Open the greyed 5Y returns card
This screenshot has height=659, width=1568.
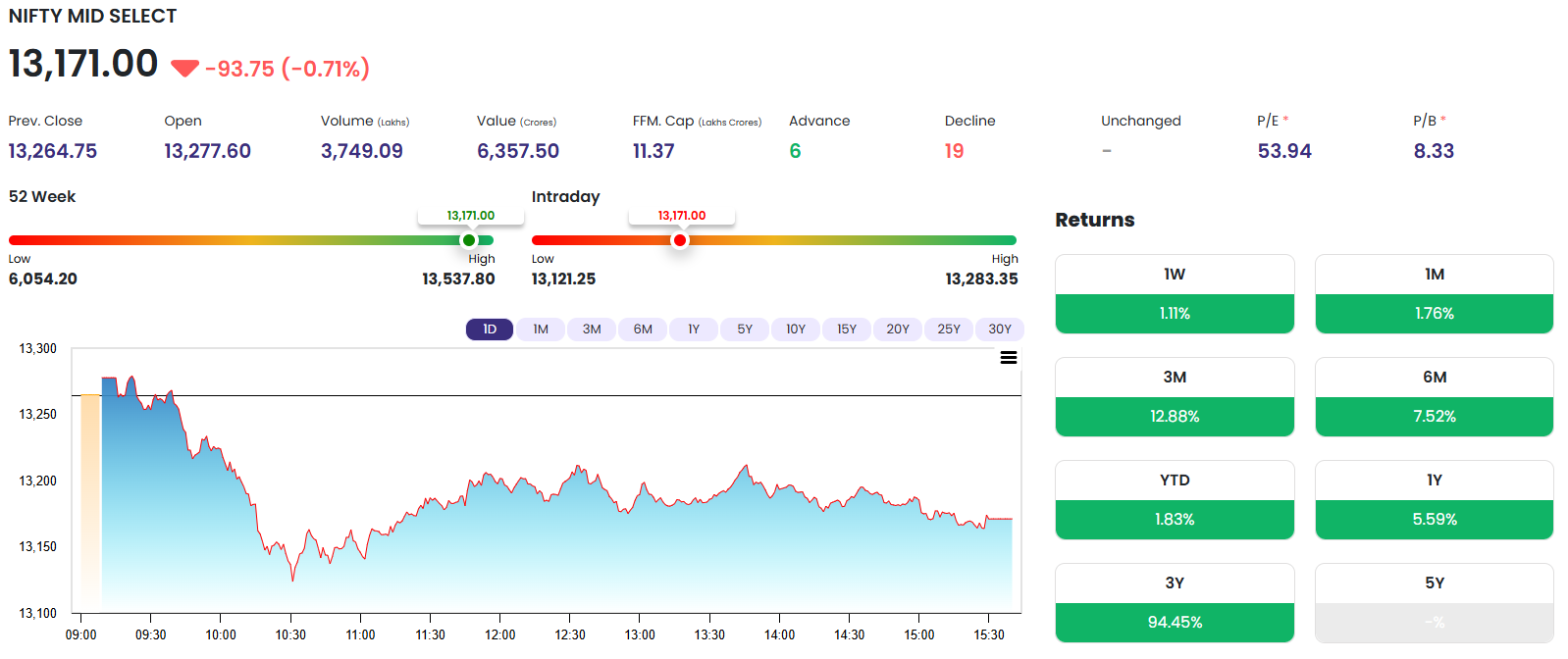tap(1435, 603)
